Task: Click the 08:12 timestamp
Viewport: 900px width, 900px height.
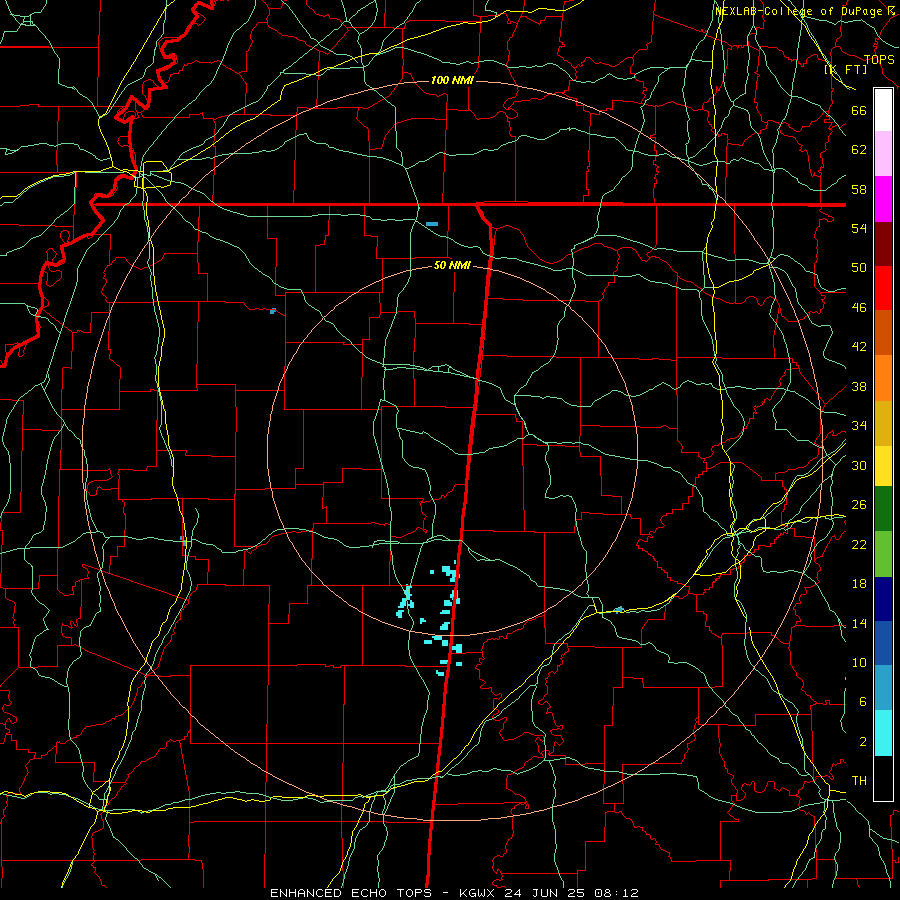Action: pyautogui.click(x=616, y=893)
